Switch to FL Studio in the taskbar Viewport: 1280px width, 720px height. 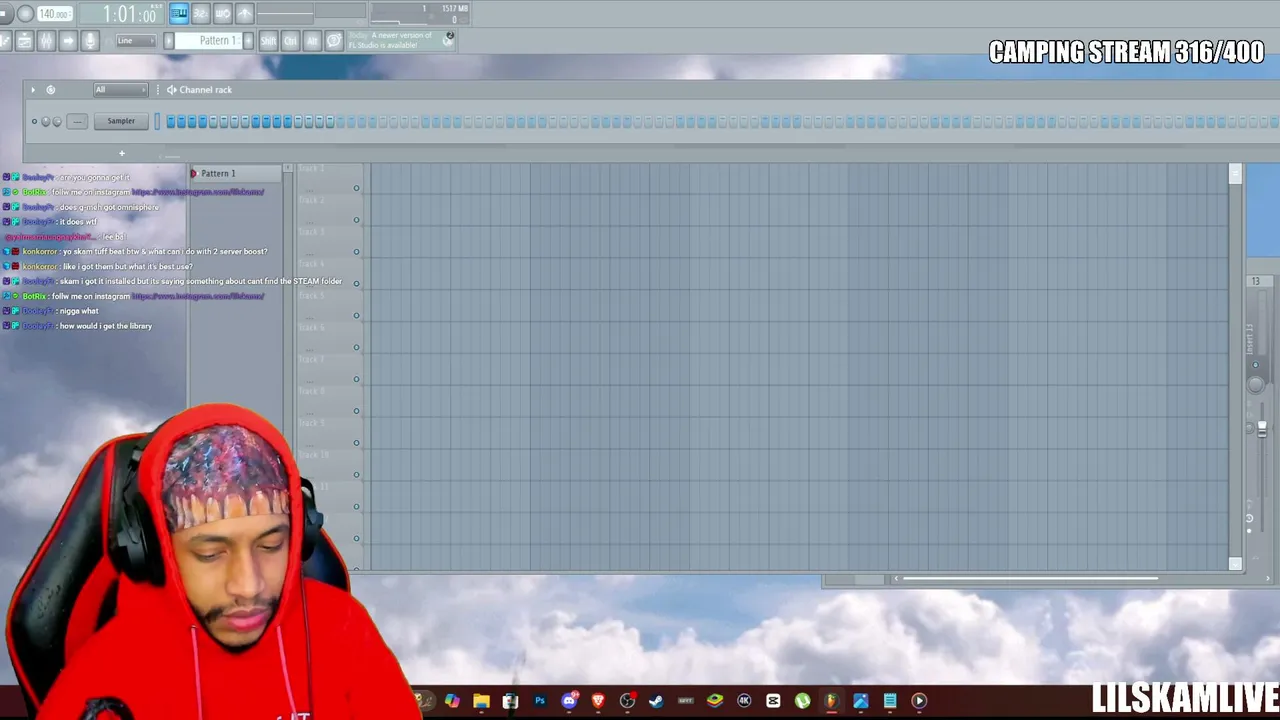(831, 701)
